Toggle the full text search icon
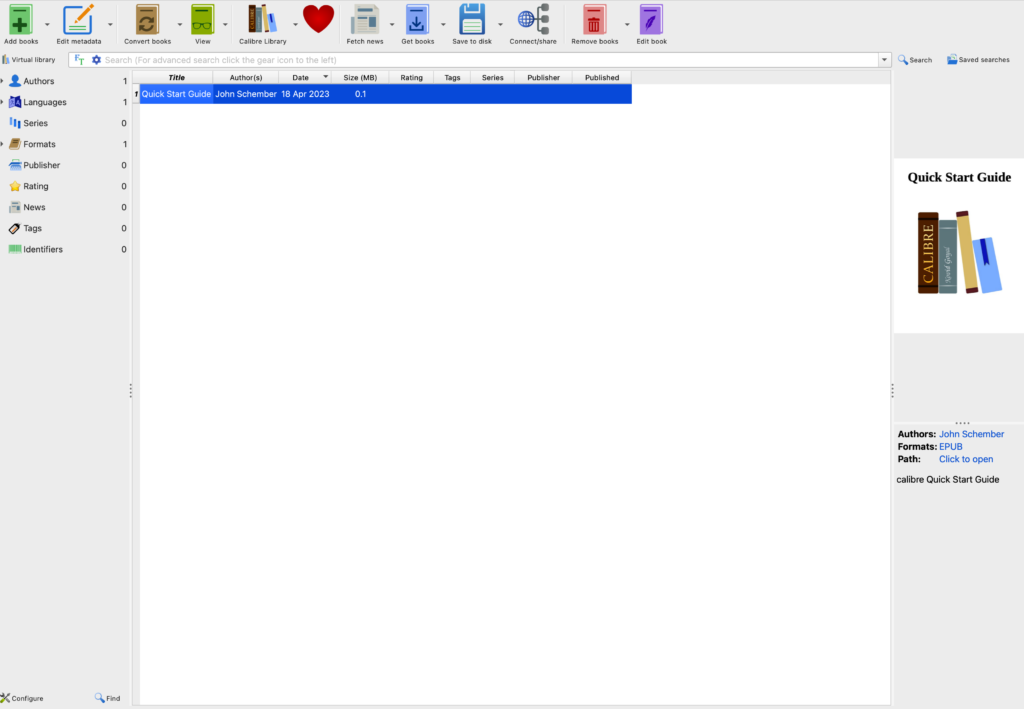Screen dimensions: 1024x709 [x=80, y=60]
